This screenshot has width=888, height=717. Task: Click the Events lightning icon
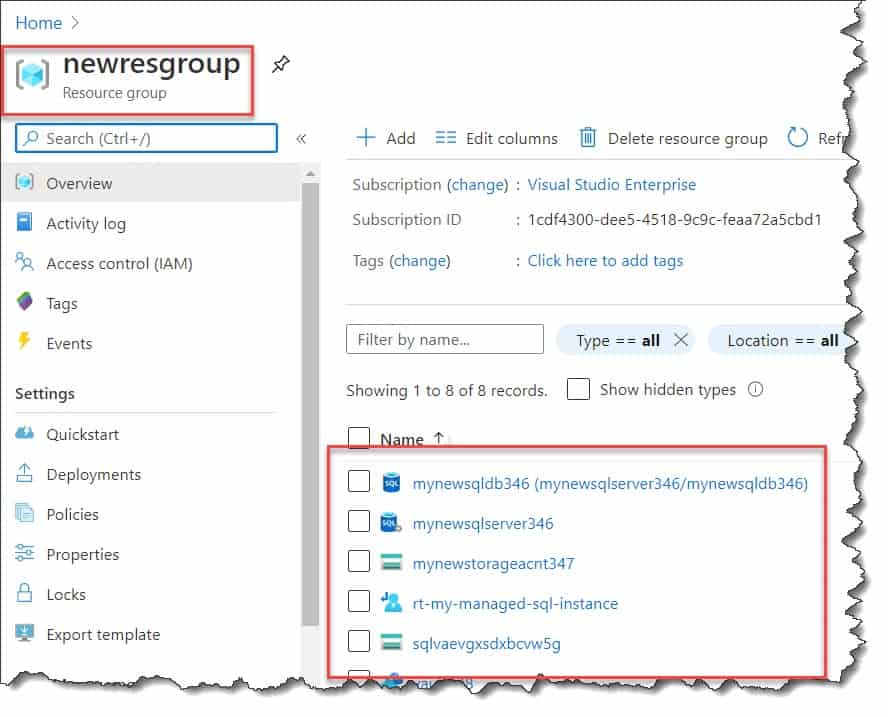click(x=24, y=343)
